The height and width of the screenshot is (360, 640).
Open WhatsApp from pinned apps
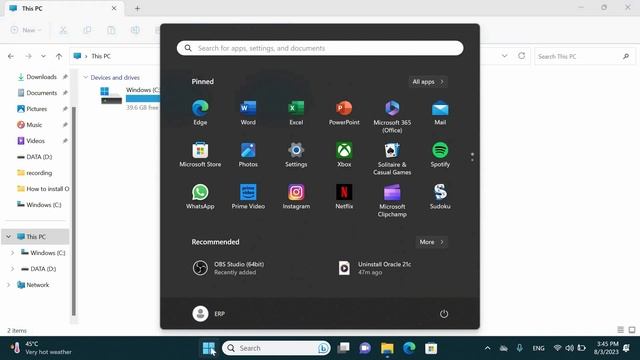200,197
